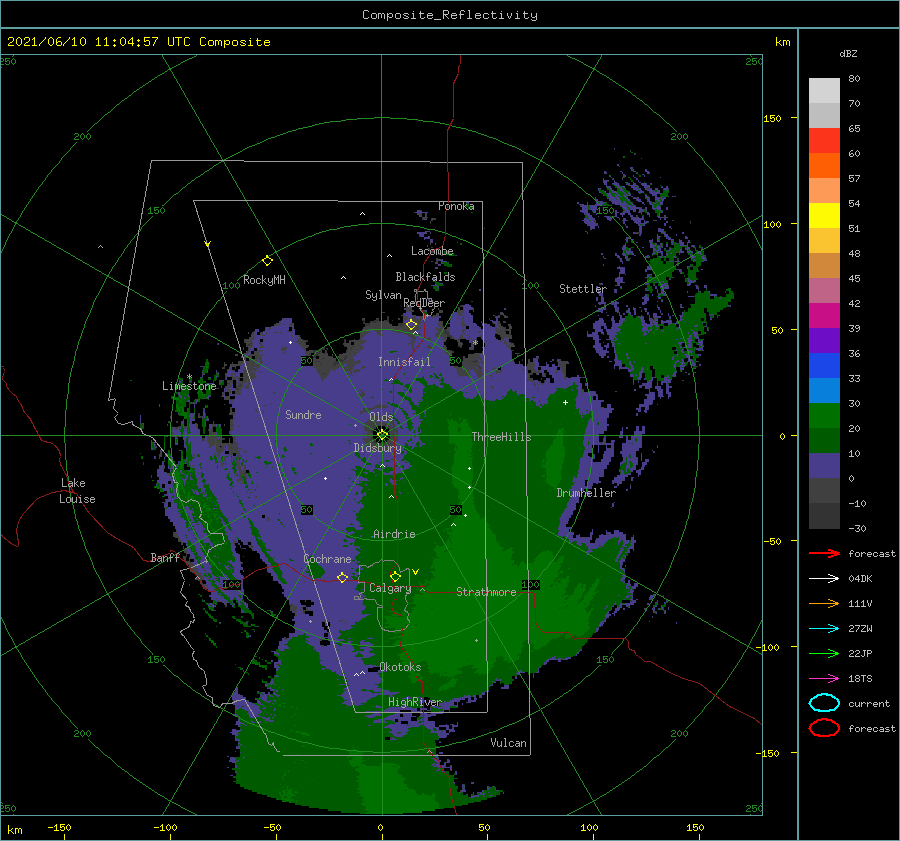Click the Stettler city label

coord(583,289)
